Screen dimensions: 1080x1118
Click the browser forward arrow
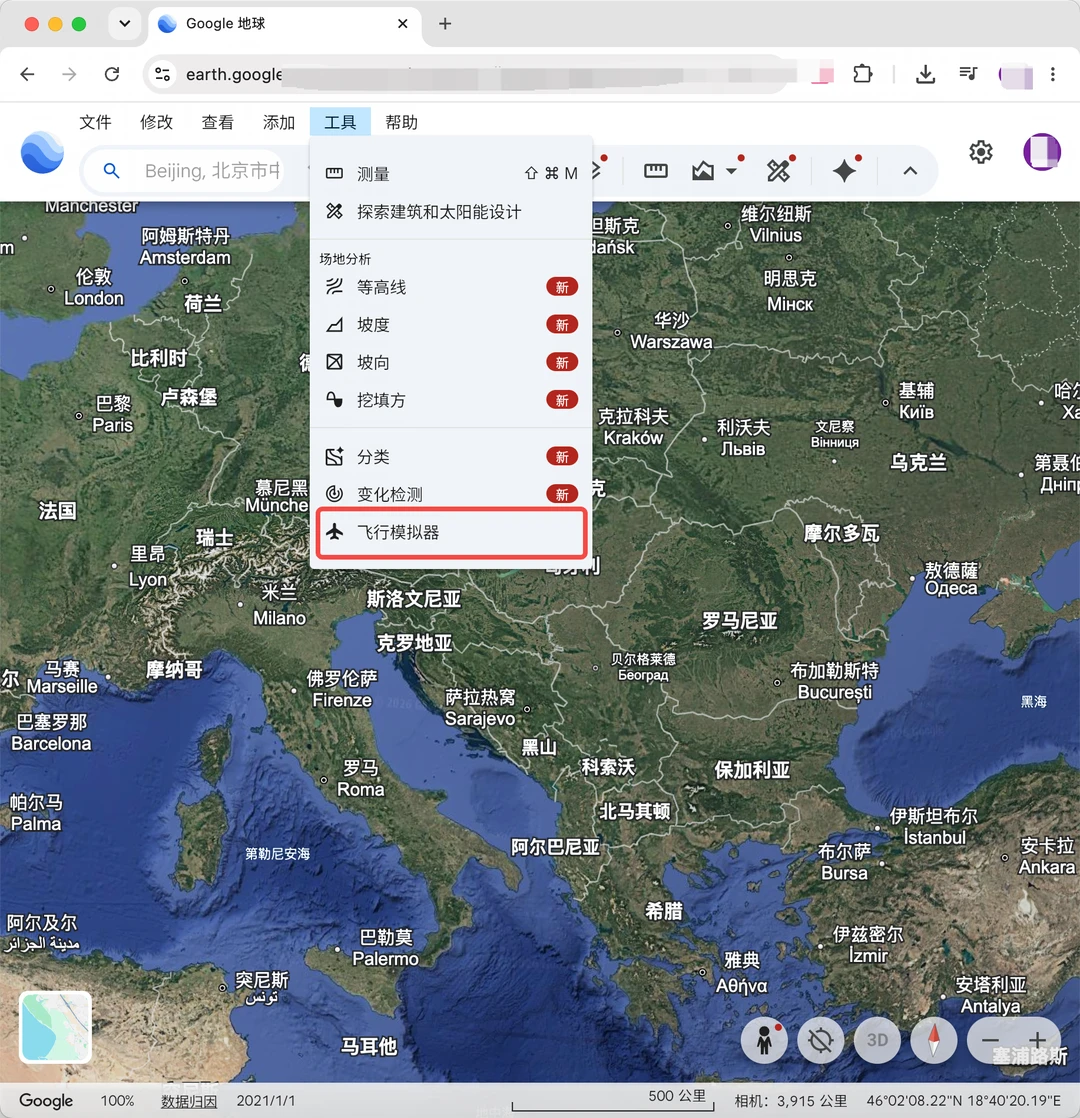(69, 73)
